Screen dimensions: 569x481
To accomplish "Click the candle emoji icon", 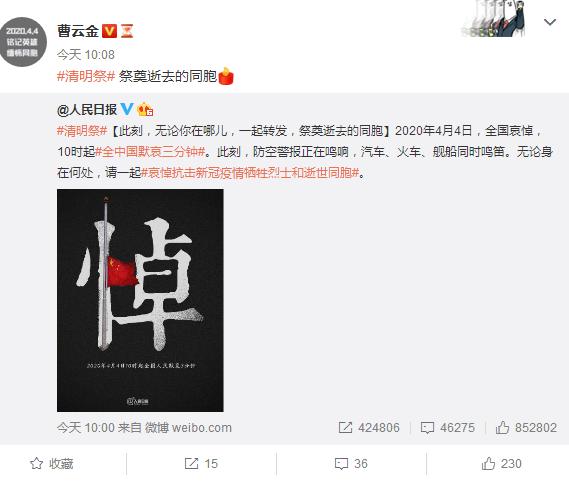I will [x=226, y=76].
